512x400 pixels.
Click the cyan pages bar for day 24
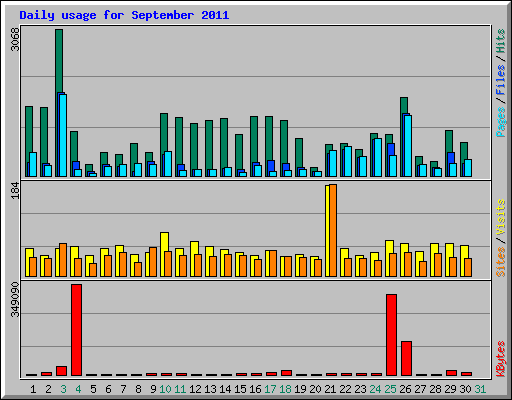tap(378, 157)
